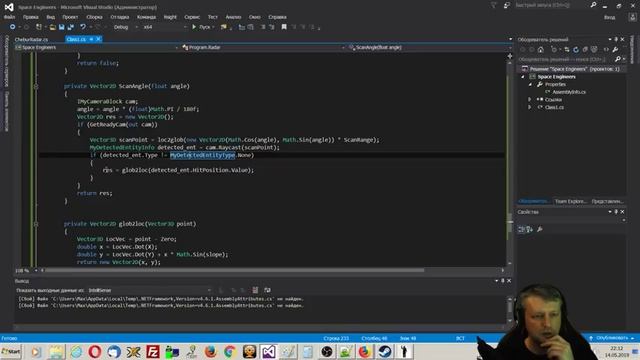Switch to the Team Explorer tab
This screenshot has width=640, height=360.
(570, 201)
